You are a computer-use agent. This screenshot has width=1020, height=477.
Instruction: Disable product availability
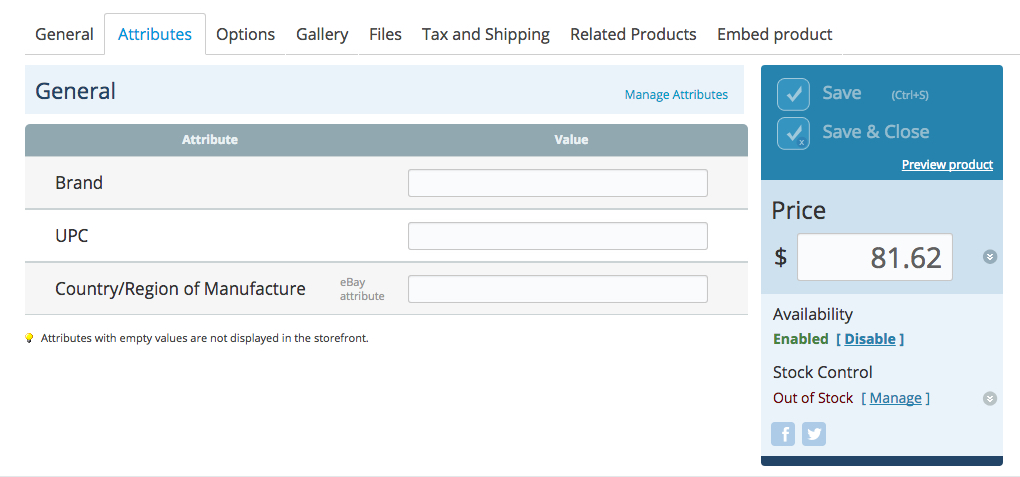870,339
